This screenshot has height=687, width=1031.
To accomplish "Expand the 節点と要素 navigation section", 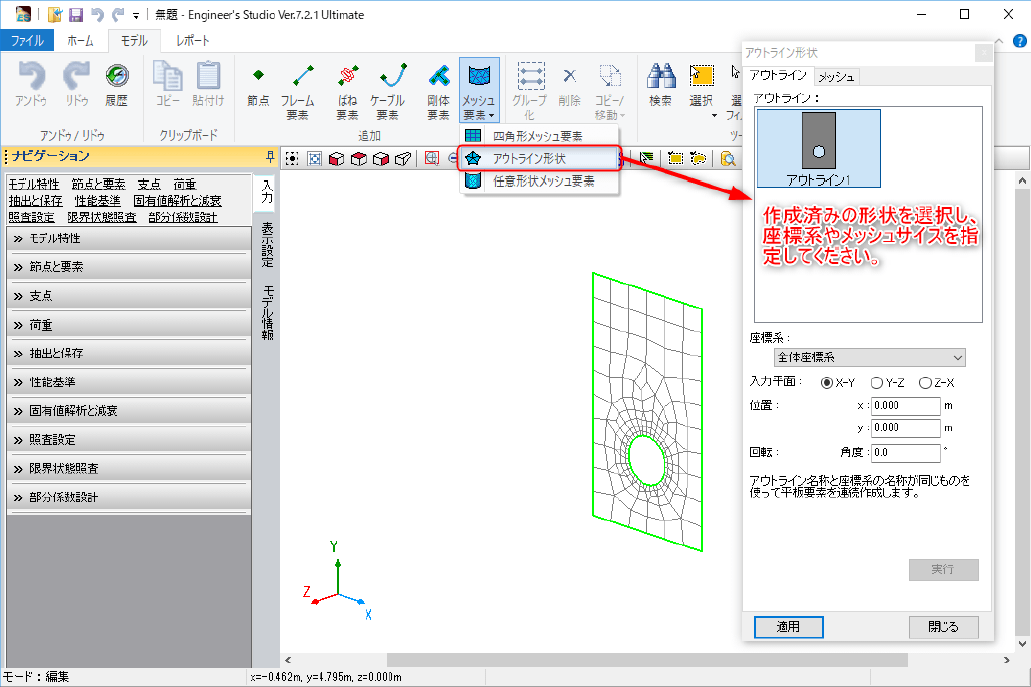I will point(129,267).
